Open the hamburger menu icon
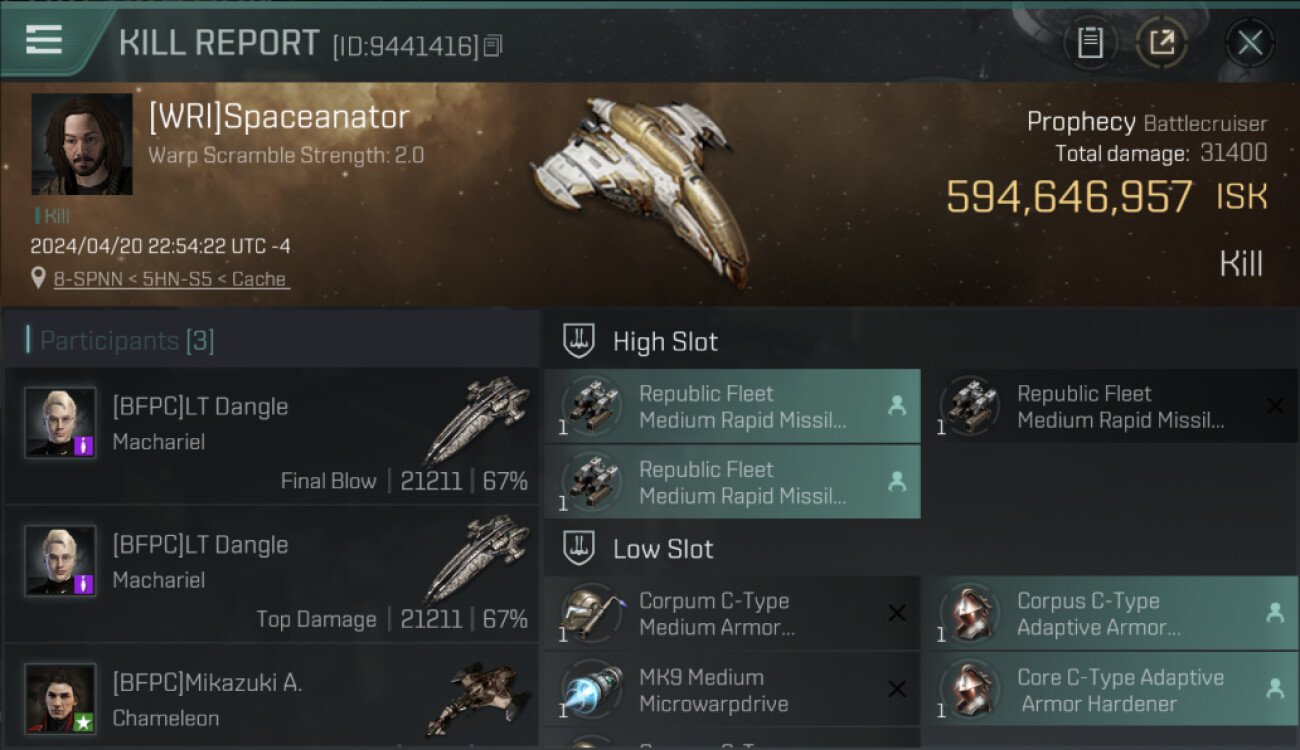This screenshot has width=1300, height=750. [x=44, y=40]
